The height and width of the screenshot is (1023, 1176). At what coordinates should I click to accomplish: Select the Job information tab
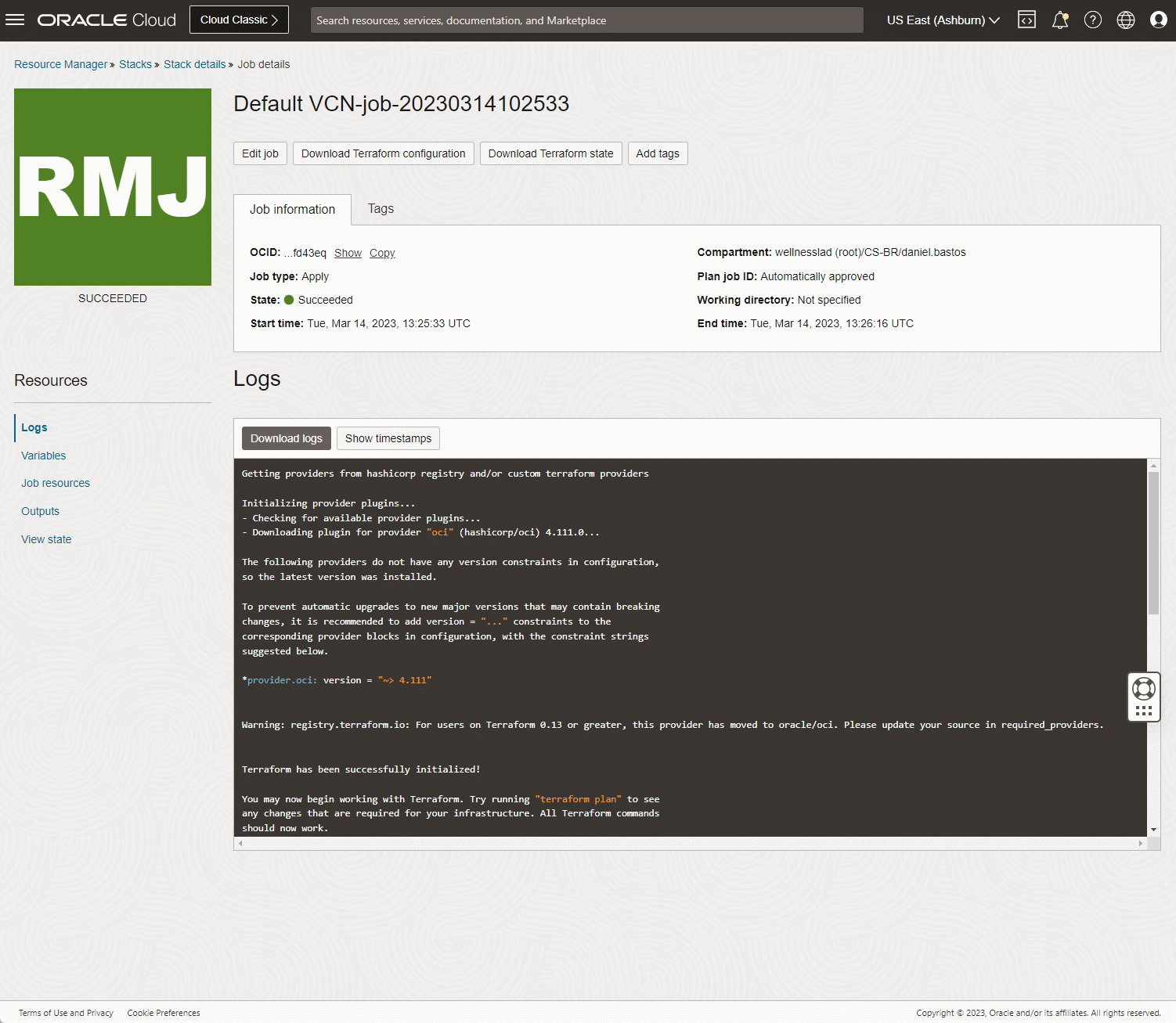tap(293, 209)
